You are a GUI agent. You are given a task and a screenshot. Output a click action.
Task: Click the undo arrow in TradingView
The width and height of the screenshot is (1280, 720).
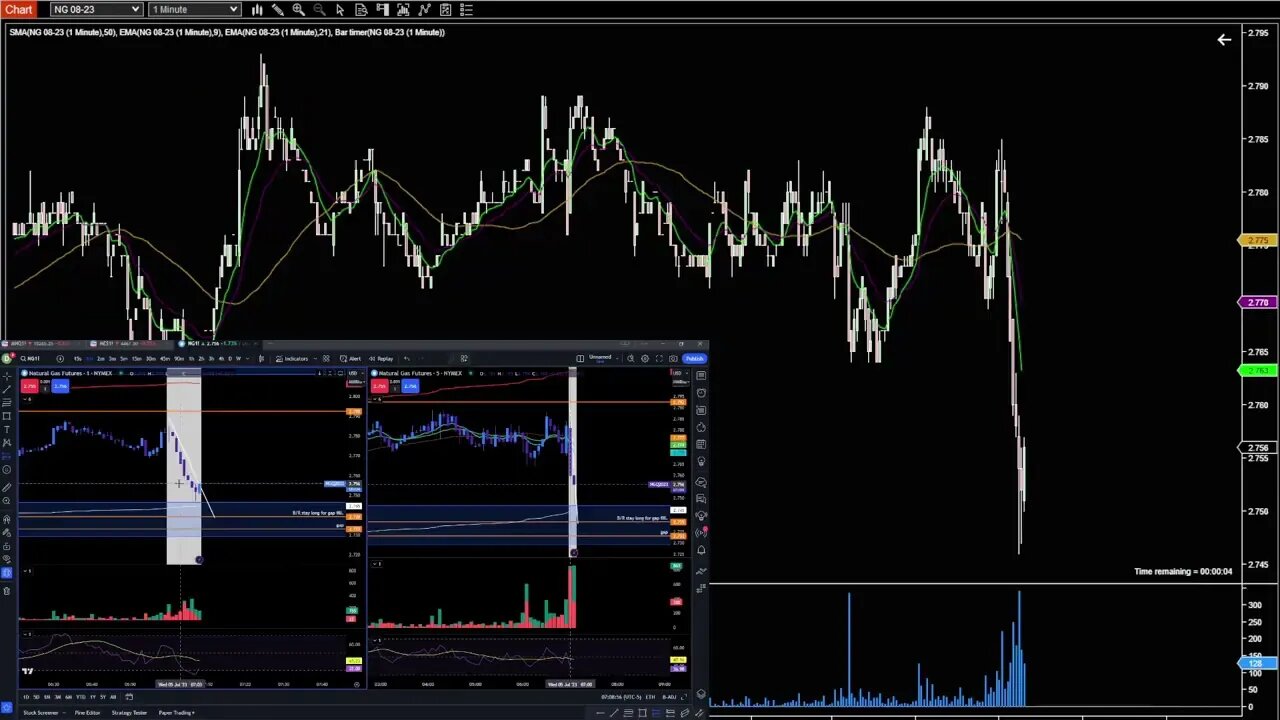coord(407,359)
